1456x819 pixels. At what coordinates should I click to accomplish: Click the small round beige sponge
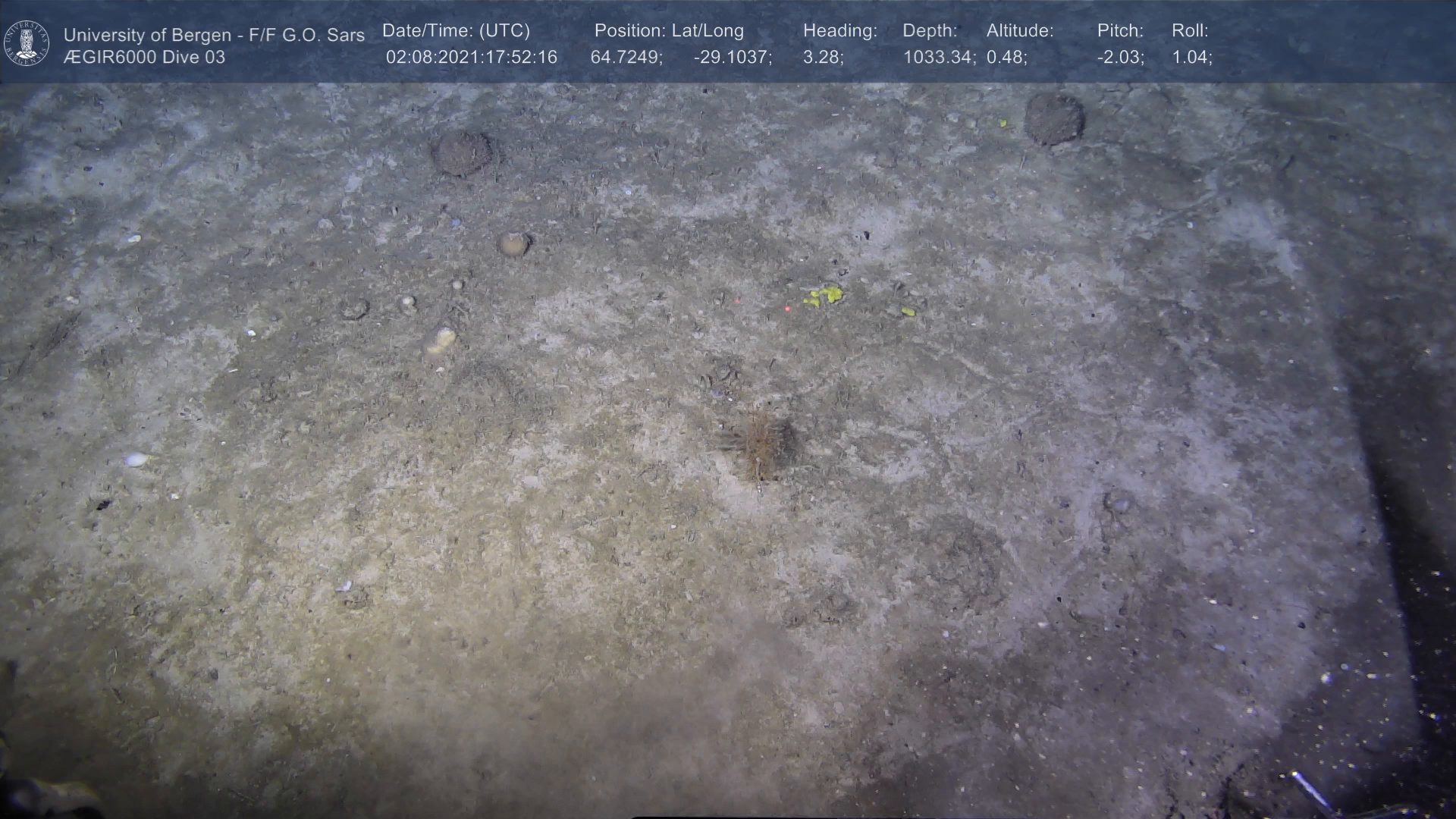[x=513, y=243]
